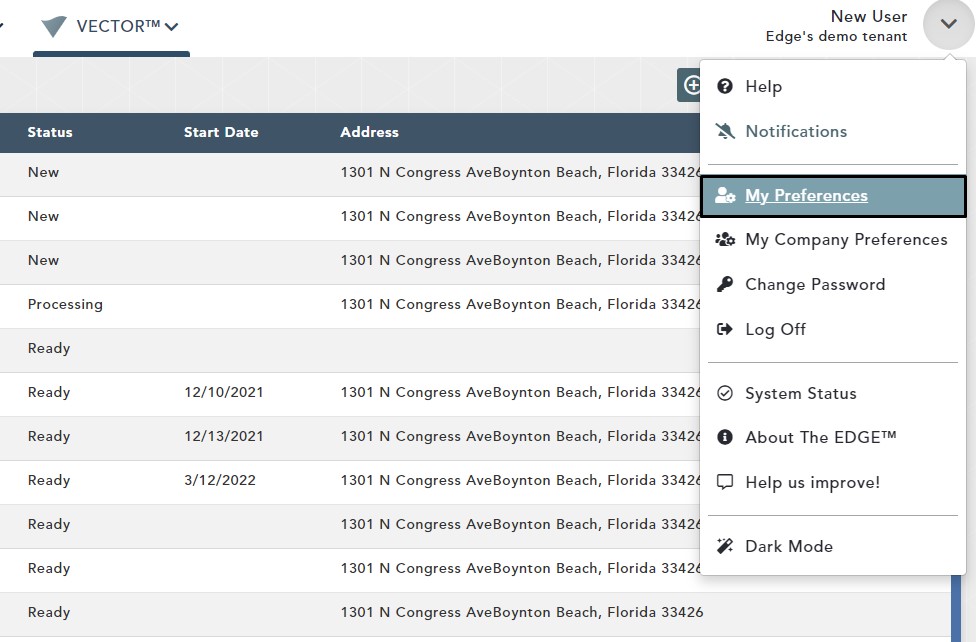Click the System Status checkmark icon
This screenshot has height=642, width=976.
[x=726, y=394]
